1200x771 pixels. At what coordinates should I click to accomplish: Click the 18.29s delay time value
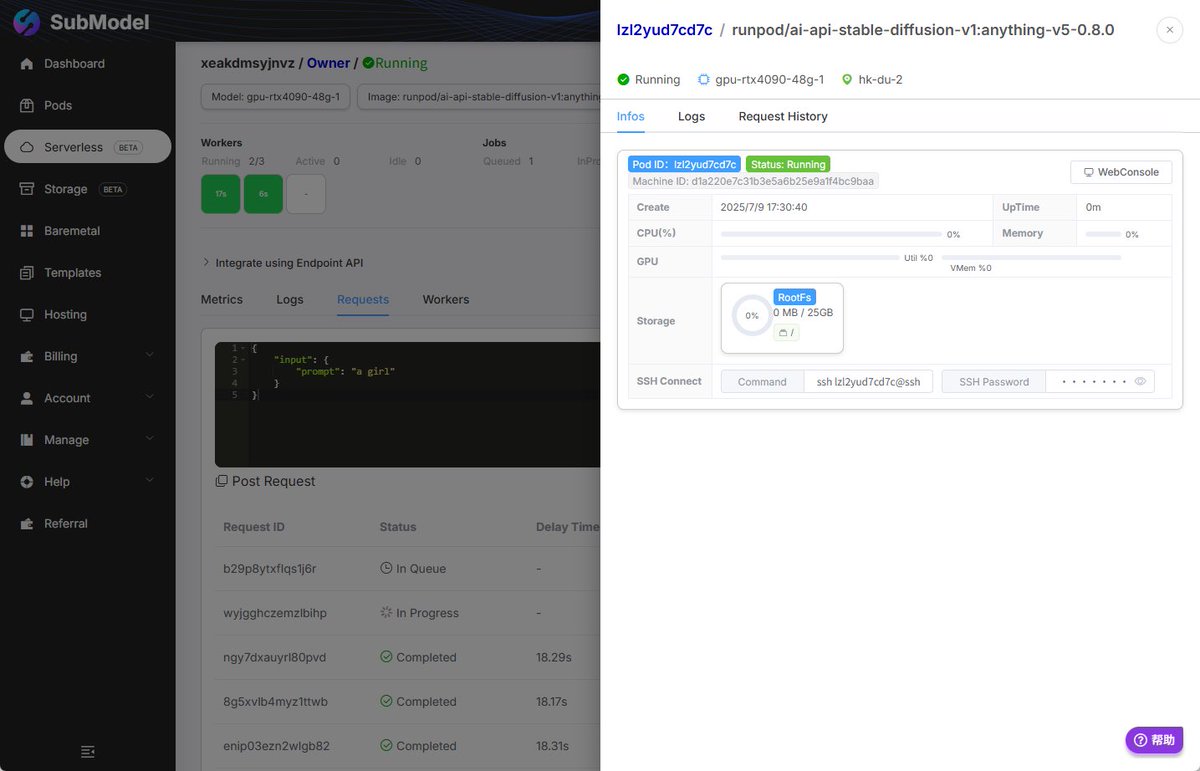554,657
